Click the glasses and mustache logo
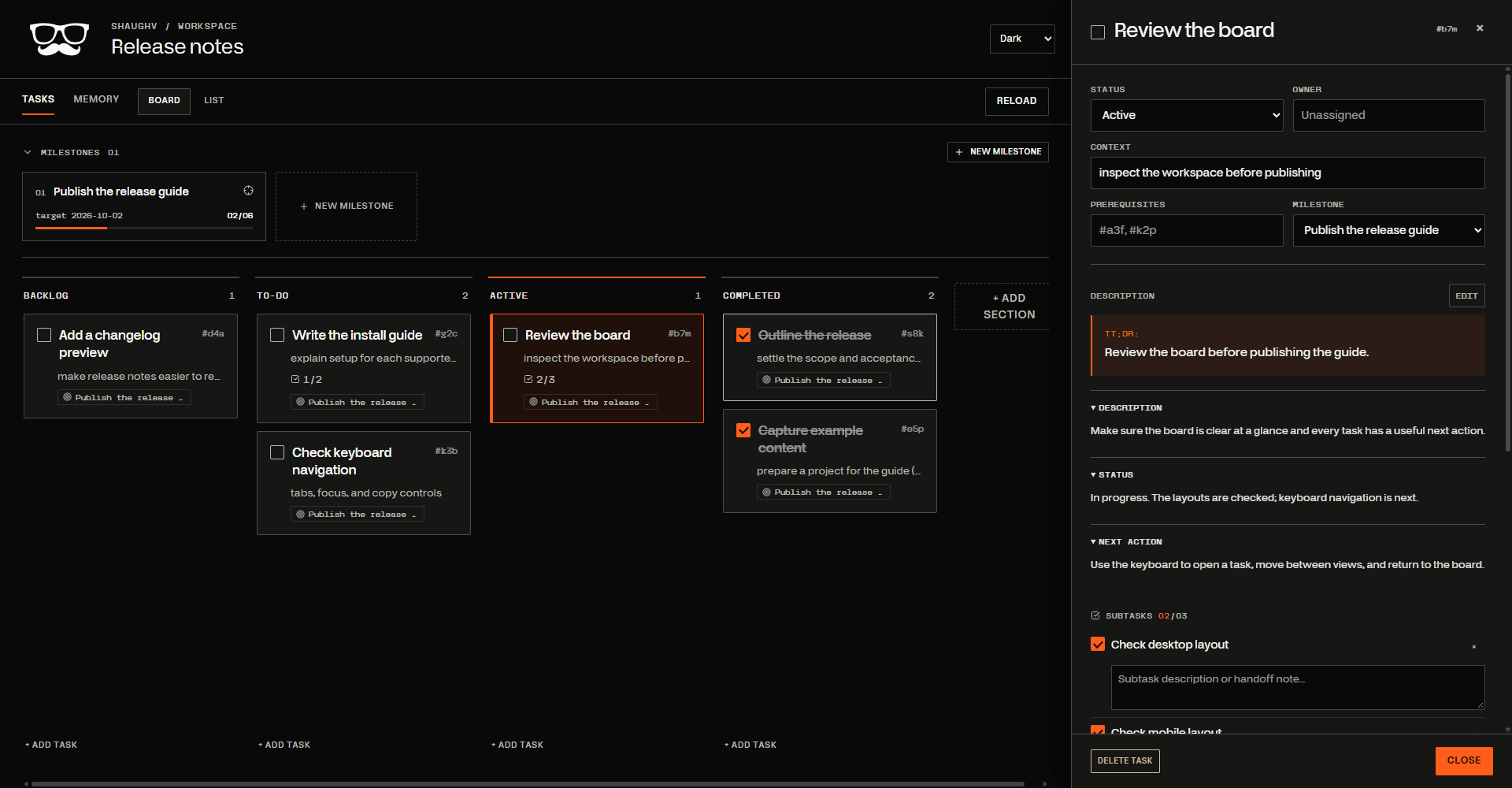Image resolution: width=1512 pixels, height=788 pixels. point(59,39)
